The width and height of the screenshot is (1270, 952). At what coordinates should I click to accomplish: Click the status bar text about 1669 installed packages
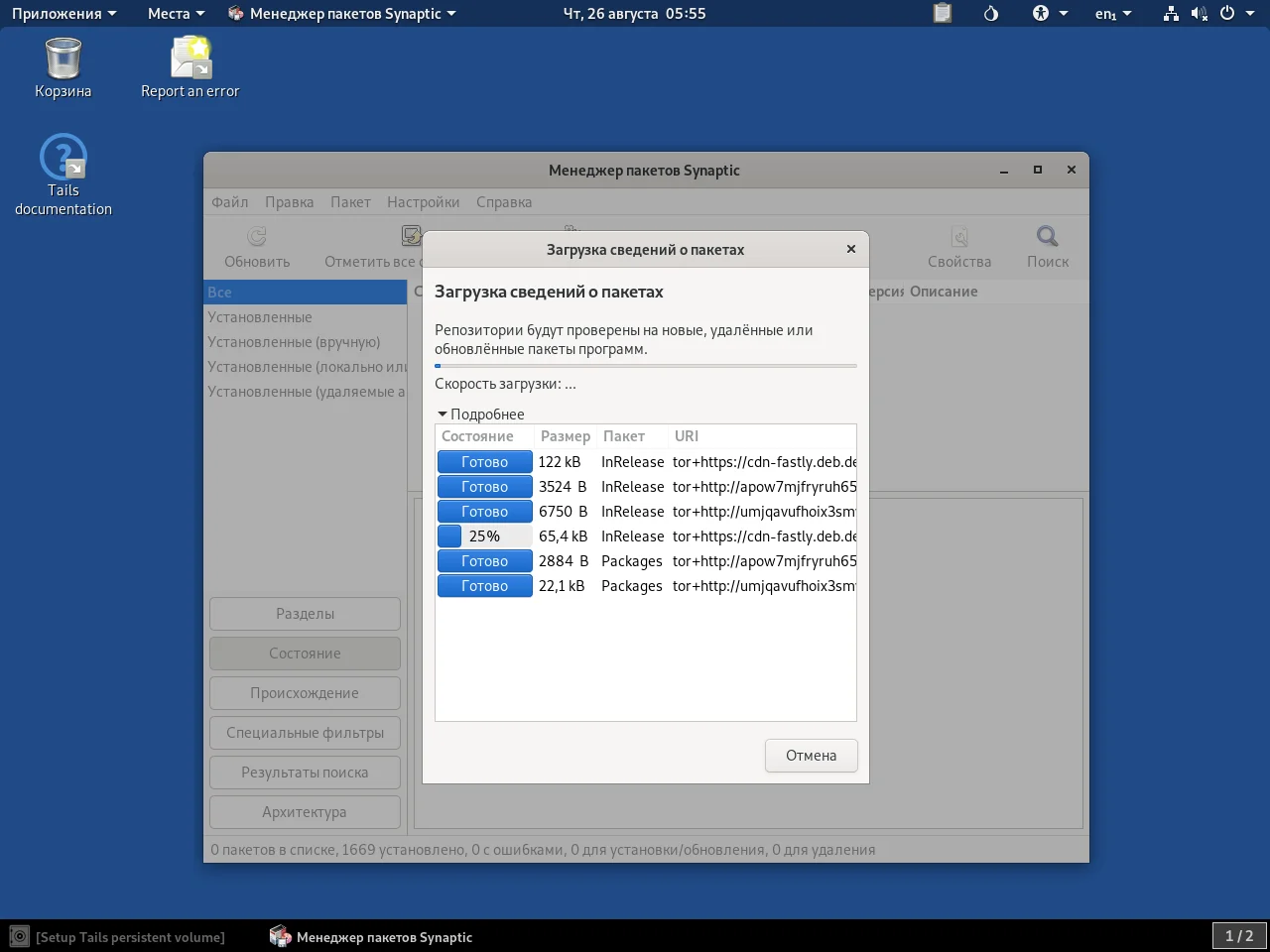tap(543, 850)
